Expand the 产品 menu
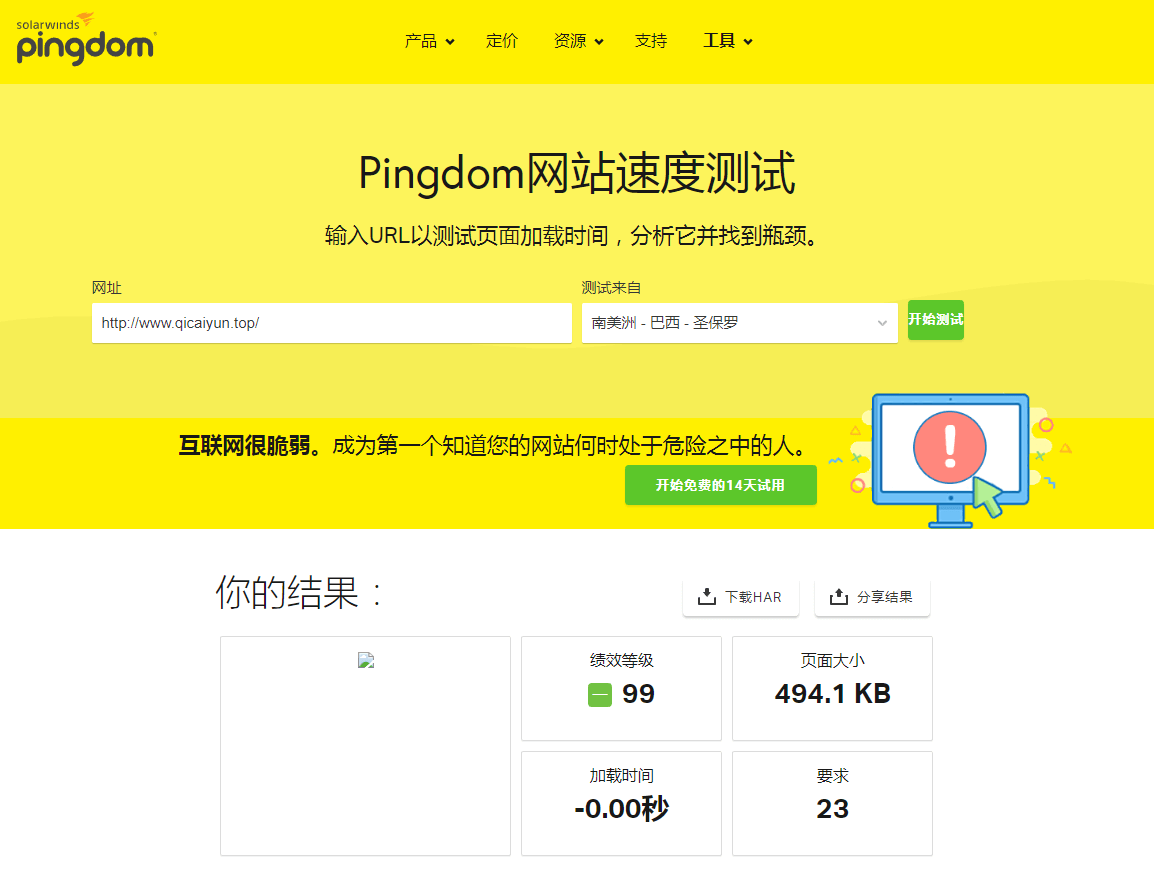This screenshot has height=869, width=1154. [x=429, y=41]
